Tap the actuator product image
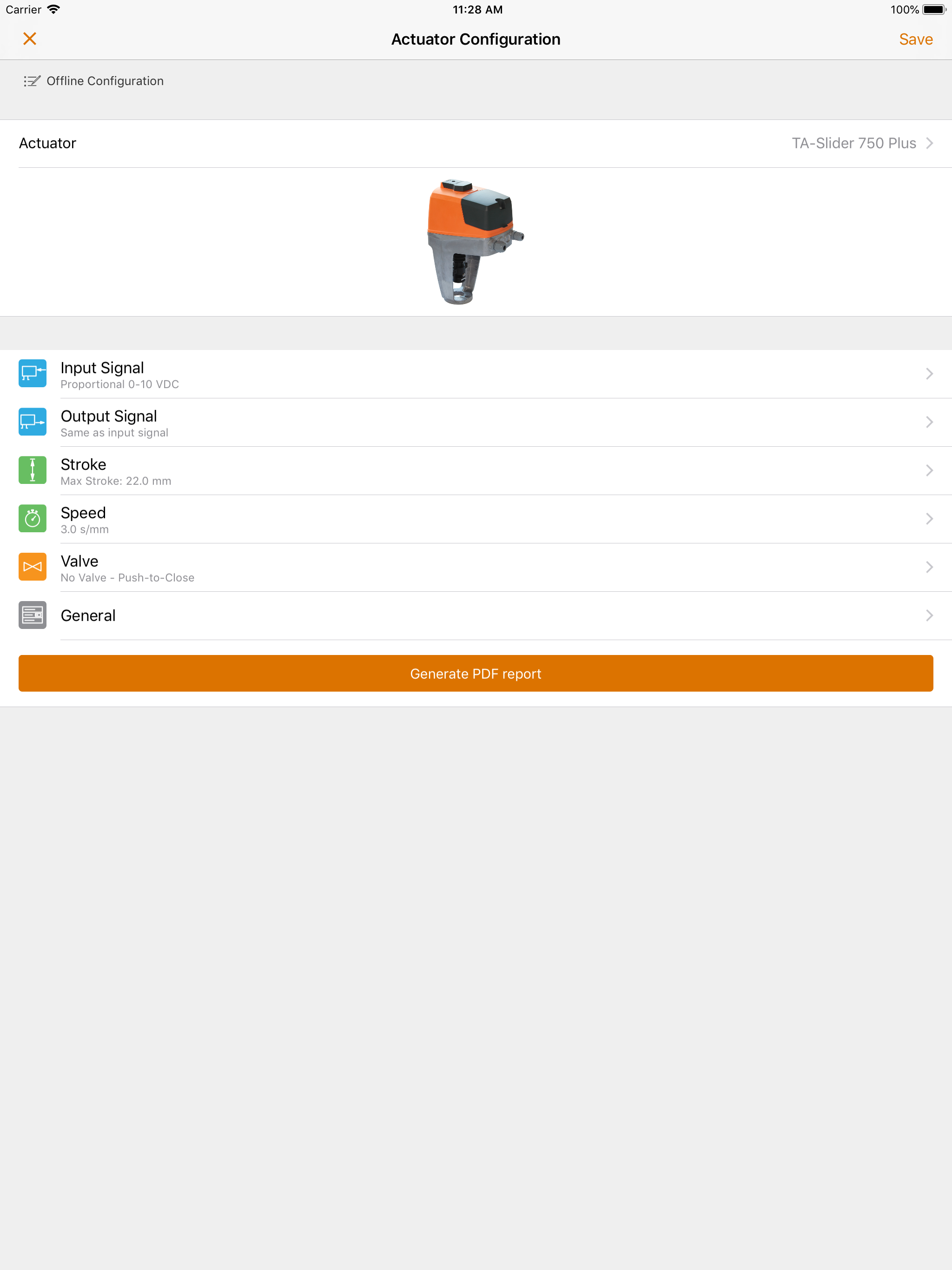Viewport: 952px width, 1270px height. coord(476,241)
